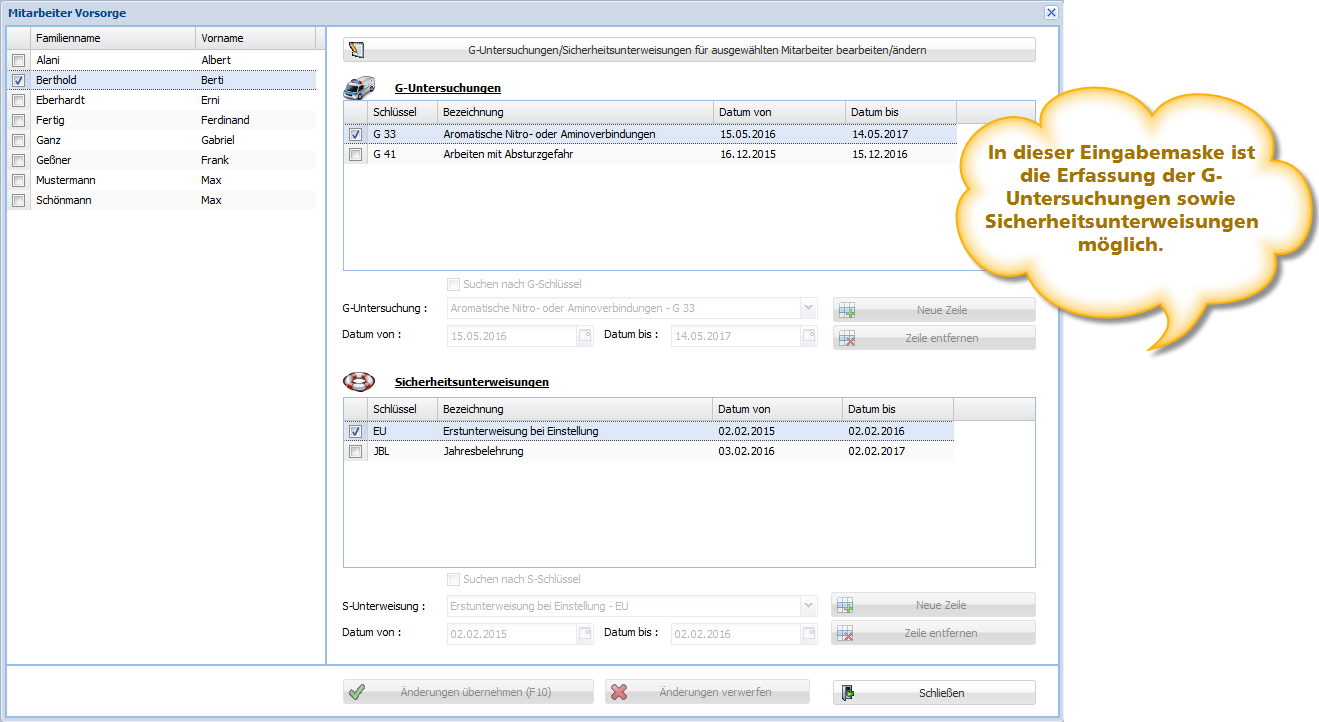Click the edit icon on G-Untersuchungen bearbeiten button
Image resolution: width=1319 pixels, height=722 pixels.
[x=358, y=50]
